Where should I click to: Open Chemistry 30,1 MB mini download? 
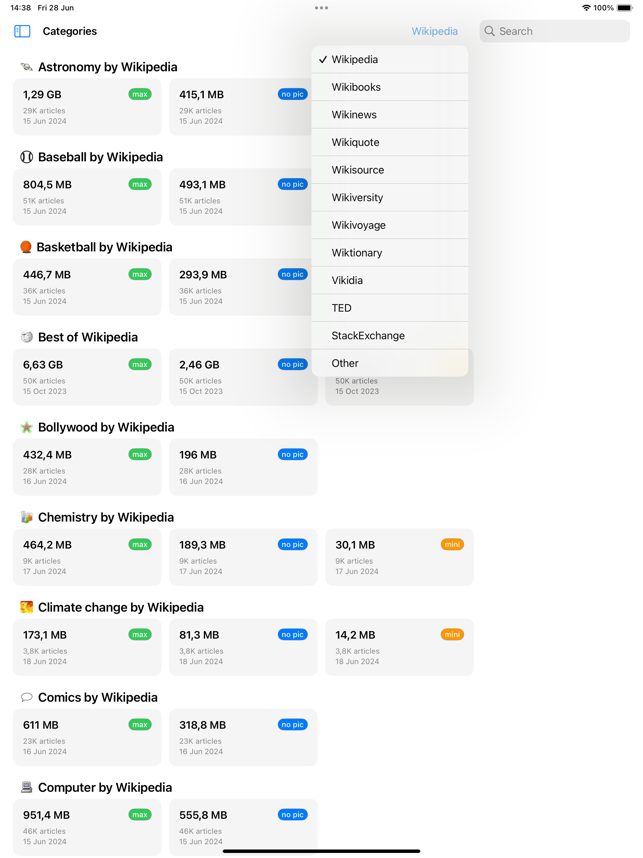(399, 557)
